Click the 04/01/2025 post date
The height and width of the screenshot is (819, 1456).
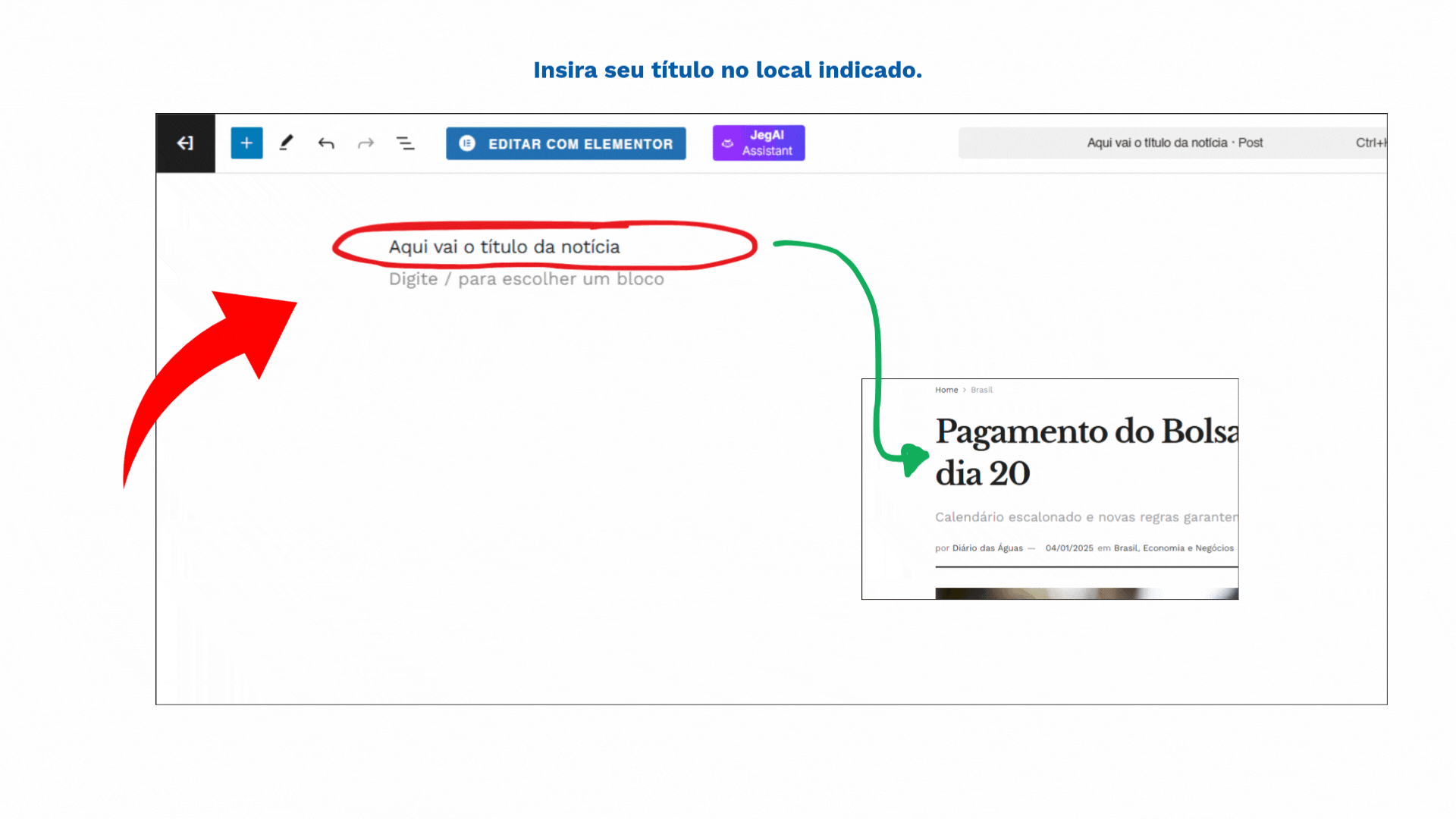tap(1069, 548)
